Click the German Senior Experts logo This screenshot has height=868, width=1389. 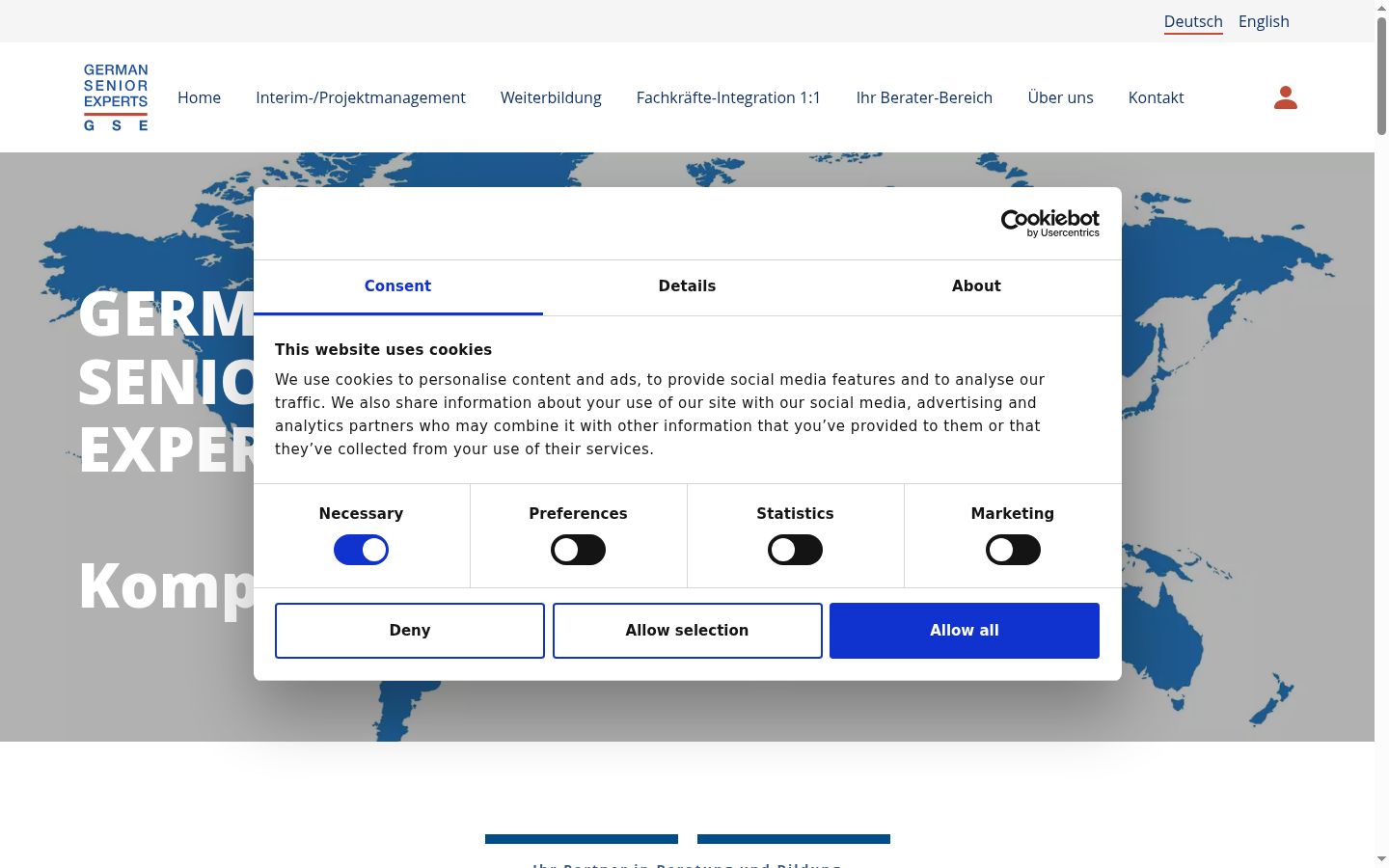click(116, 97)
